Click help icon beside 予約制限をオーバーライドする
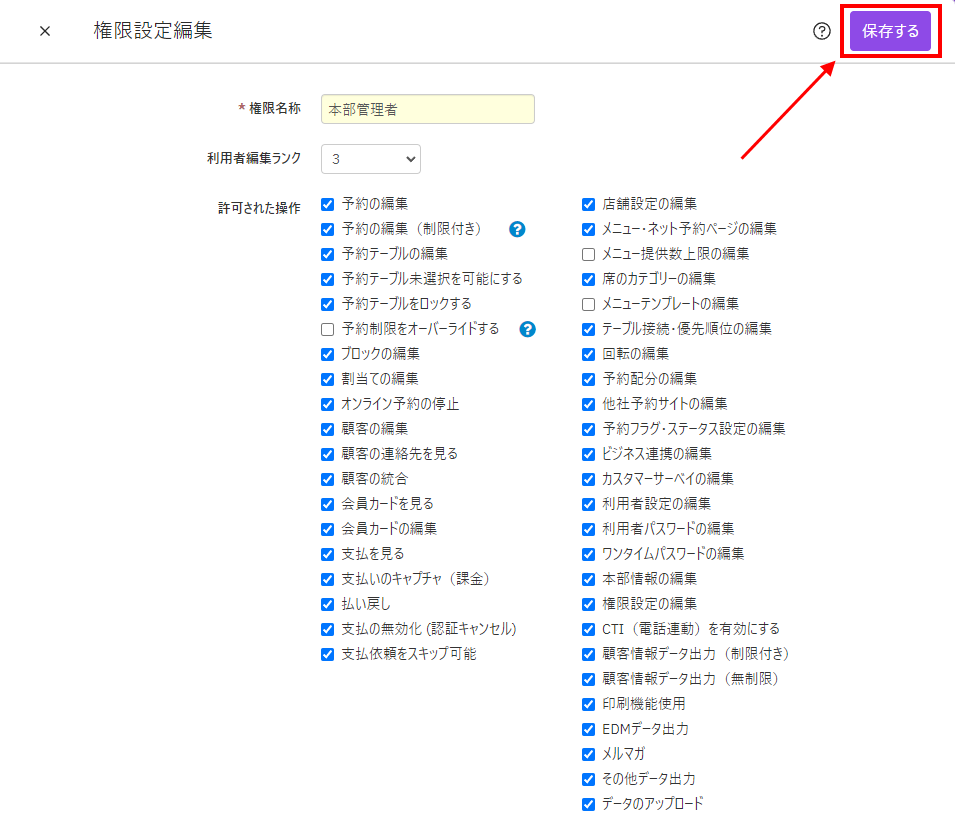This screenshot has width=955, height=830. coord(528,329)
